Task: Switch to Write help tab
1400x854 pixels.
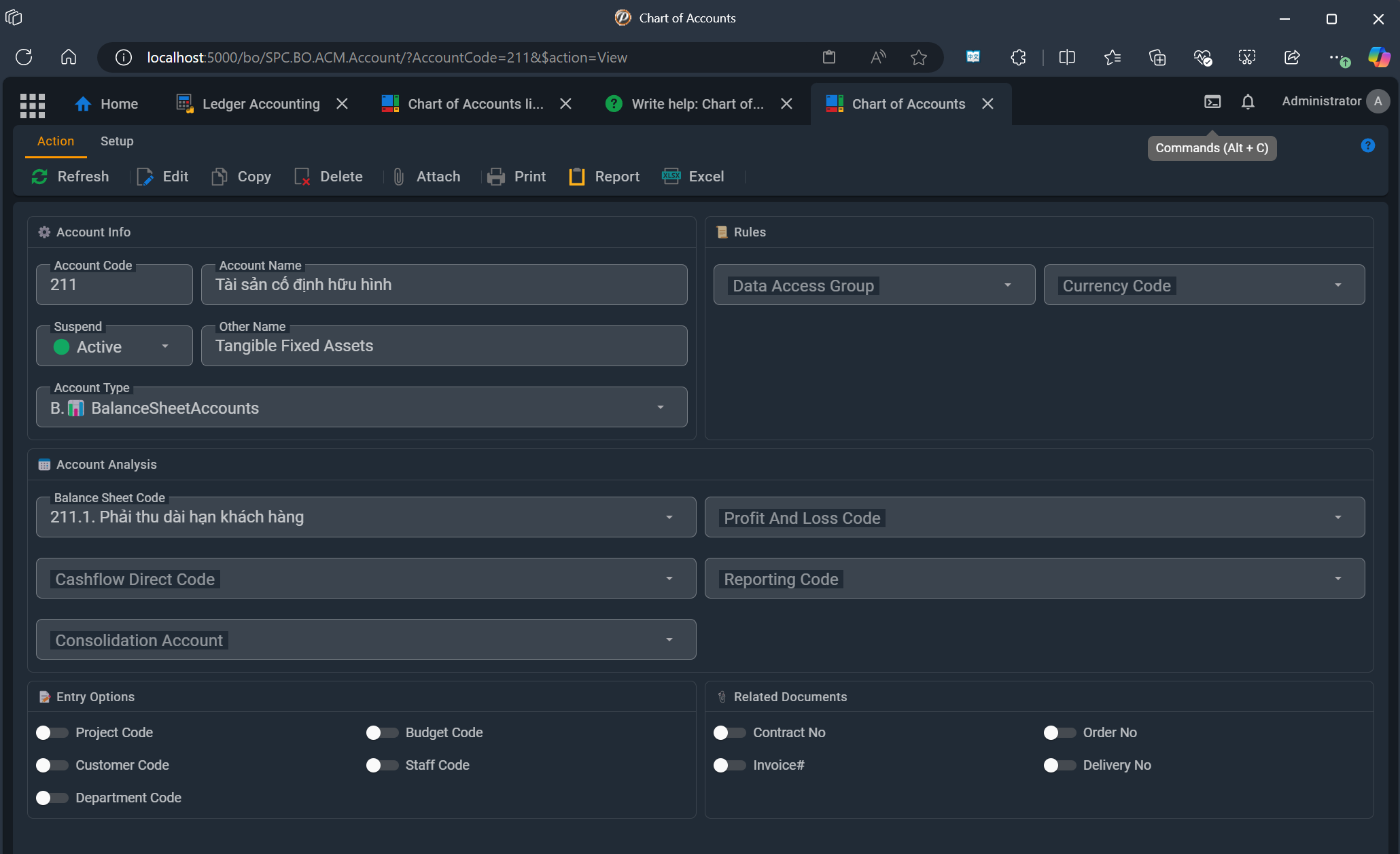Action: click(685, 104)
